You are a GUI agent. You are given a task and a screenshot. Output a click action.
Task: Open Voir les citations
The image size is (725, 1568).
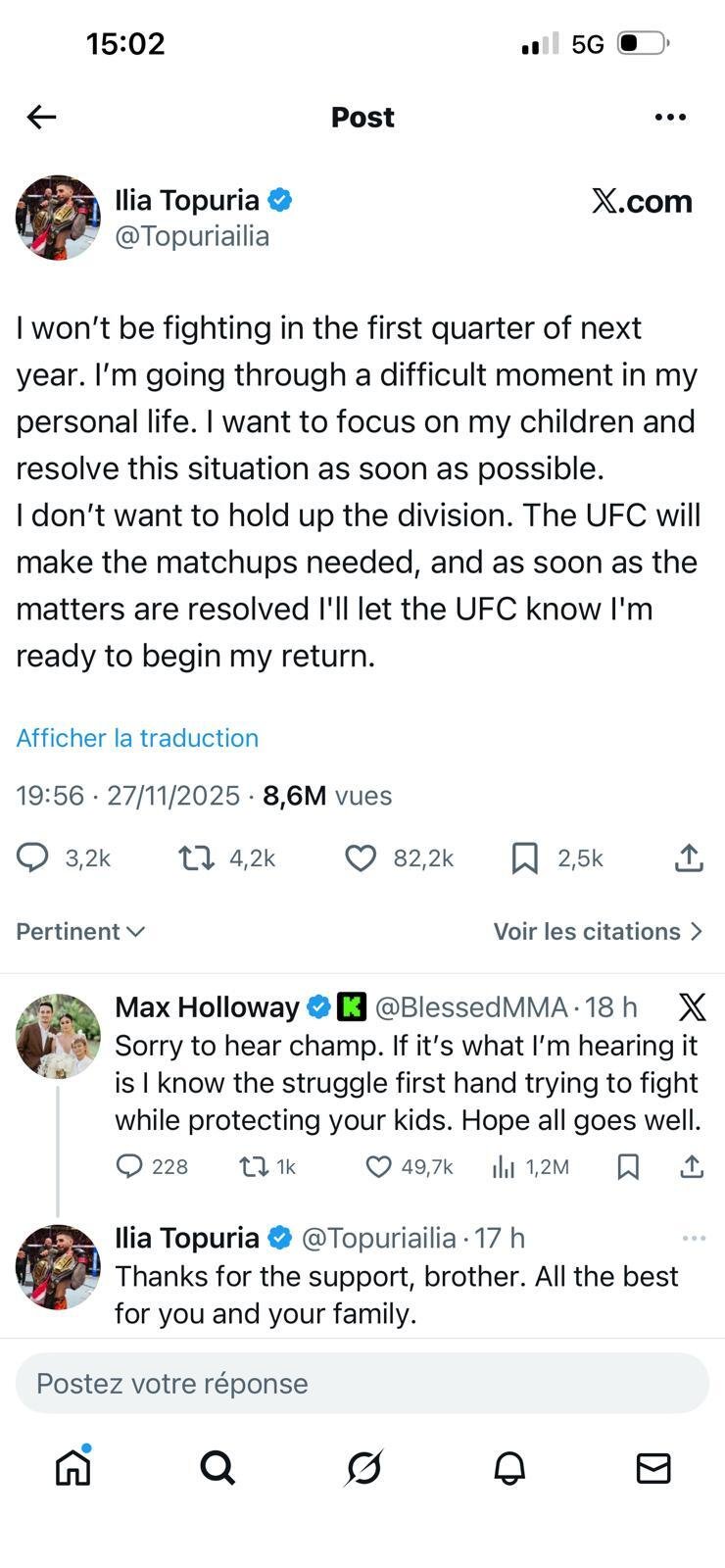click(x=598, y=931)
